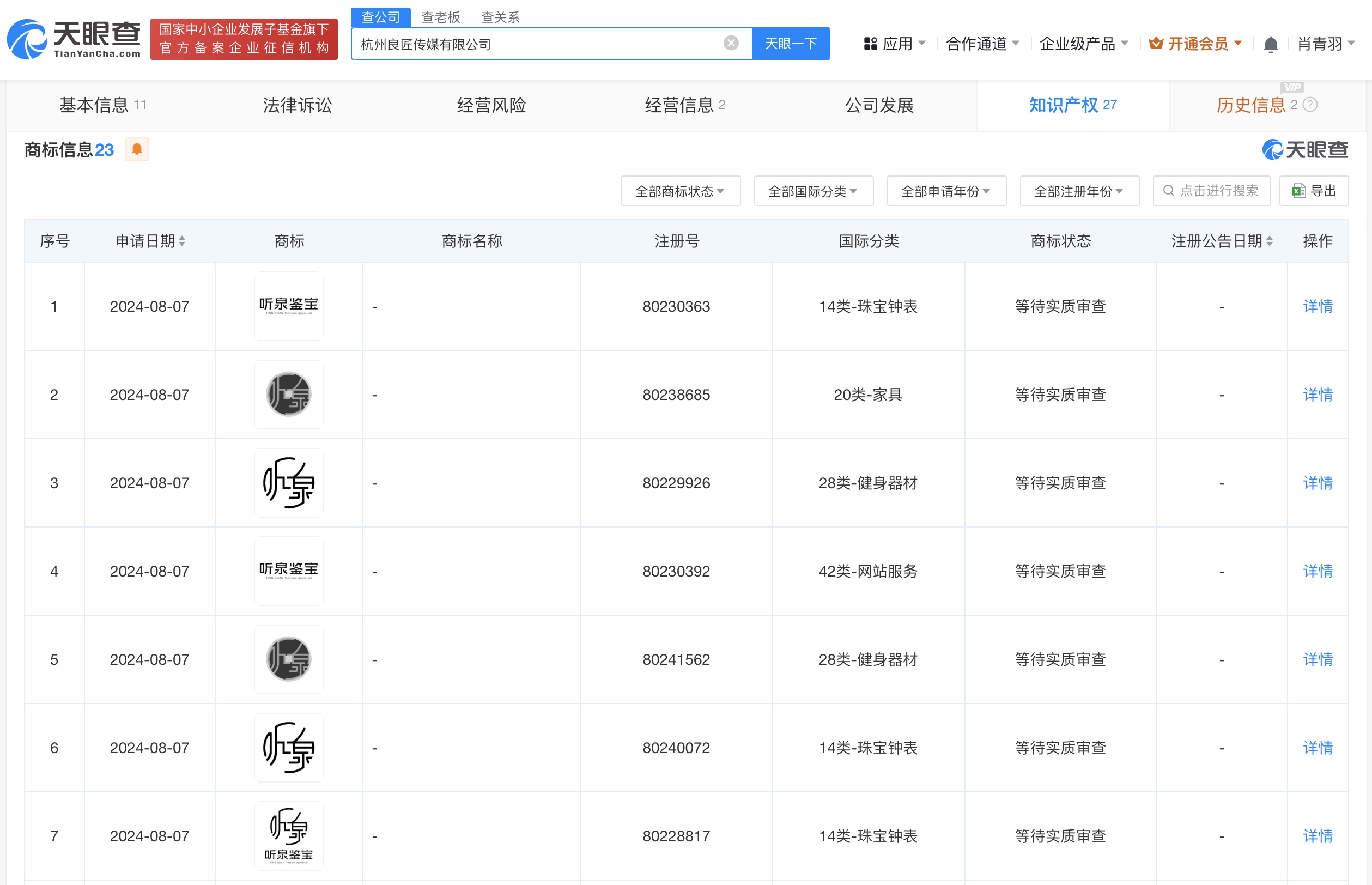The image size is (1372, 885).
Task: Go to 公司发展 tab
Action: (x=879, y=105)
